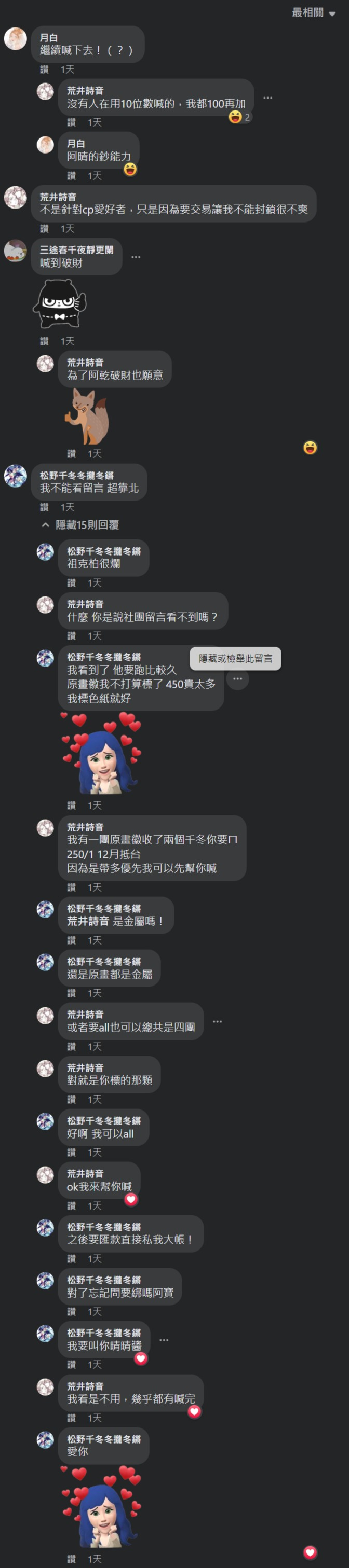Screen dimensions: 349x1568
Task: Open three-dot menu beside 喊到破財 comment
Action: 136,257
